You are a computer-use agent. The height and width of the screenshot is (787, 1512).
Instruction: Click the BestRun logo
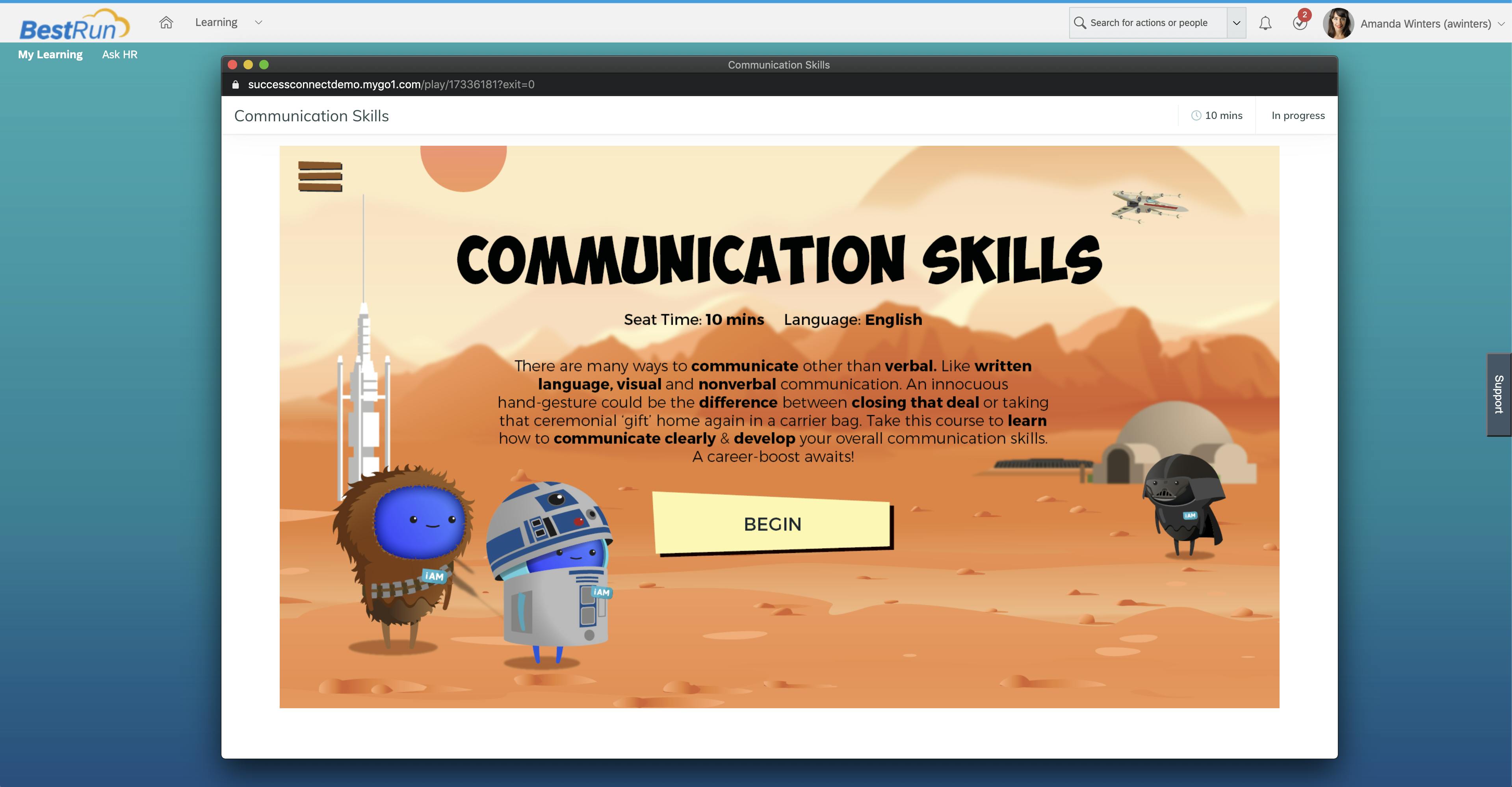pos(74,25)
